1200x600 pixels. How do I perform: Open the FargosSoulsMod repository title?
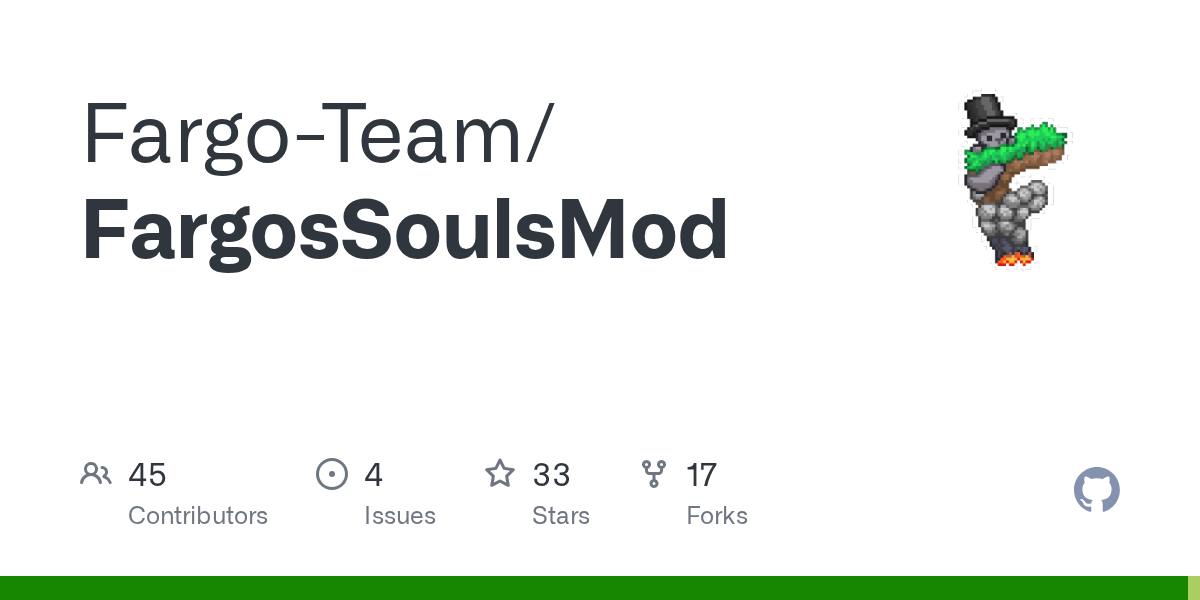pos(405,231)
